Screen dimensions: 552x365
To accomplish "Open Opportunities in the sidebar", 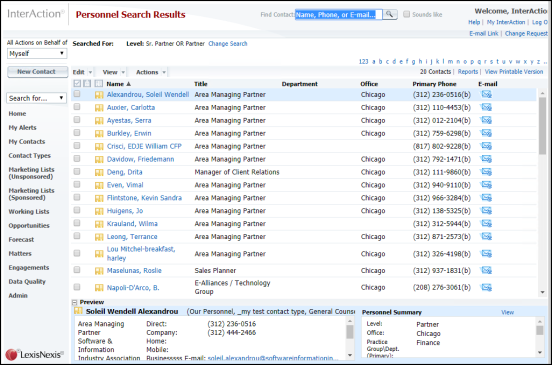I will coord(29,226).
